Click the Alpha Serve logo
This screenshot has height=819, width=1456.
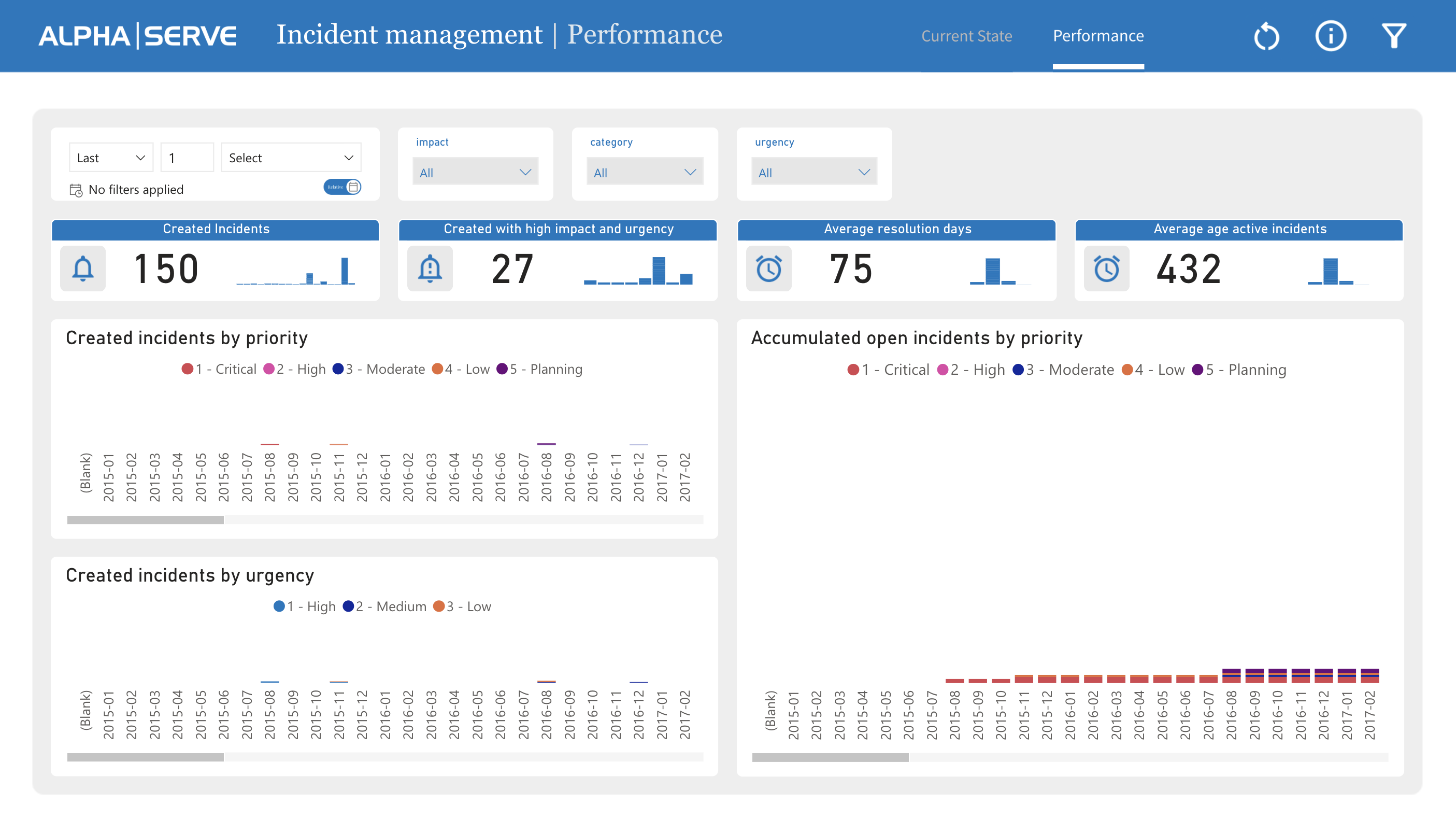click(137, 36)
